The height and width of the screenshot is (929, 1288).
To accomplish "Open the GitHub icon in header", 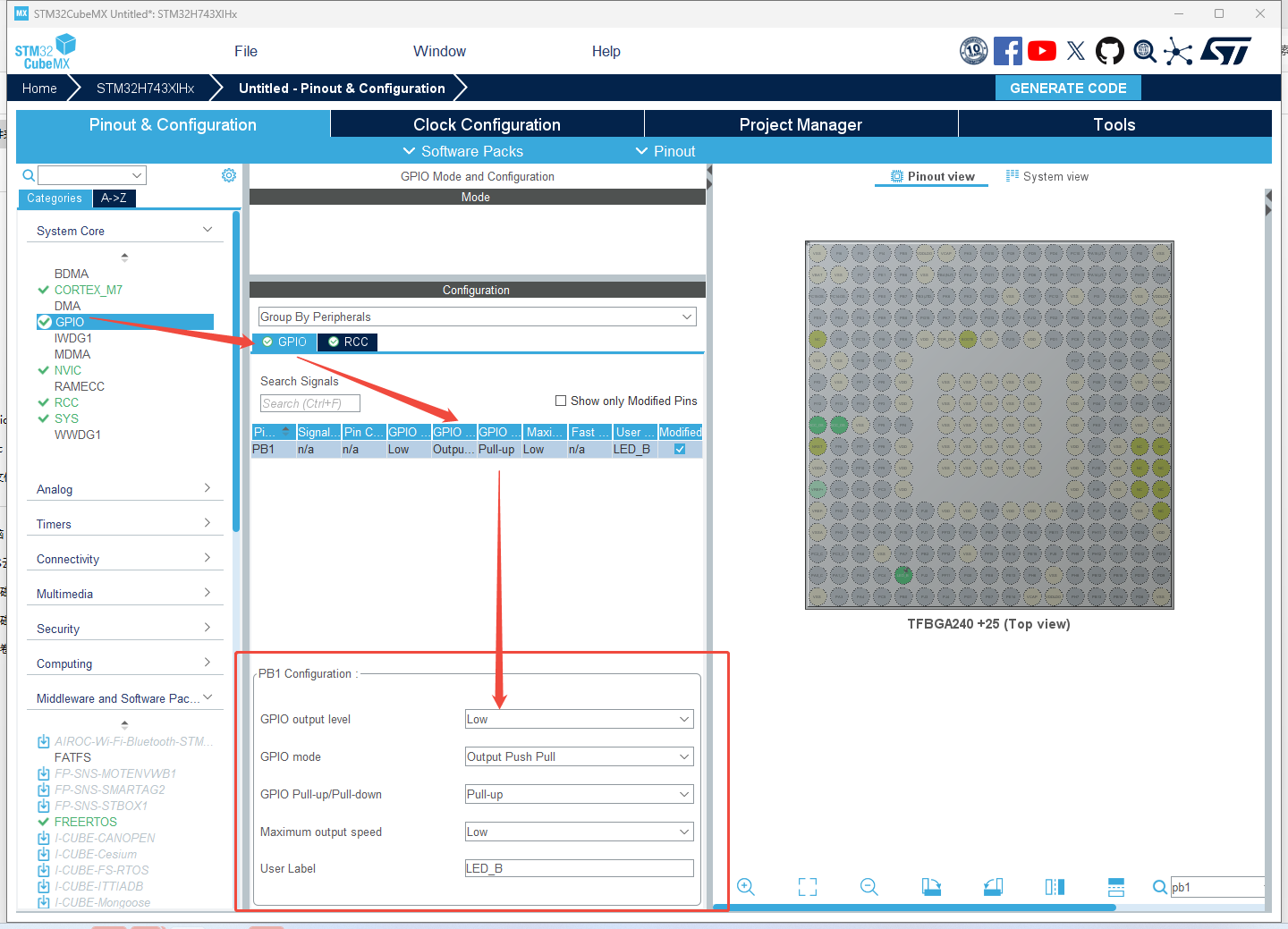I will click(x=1110, y=51).
